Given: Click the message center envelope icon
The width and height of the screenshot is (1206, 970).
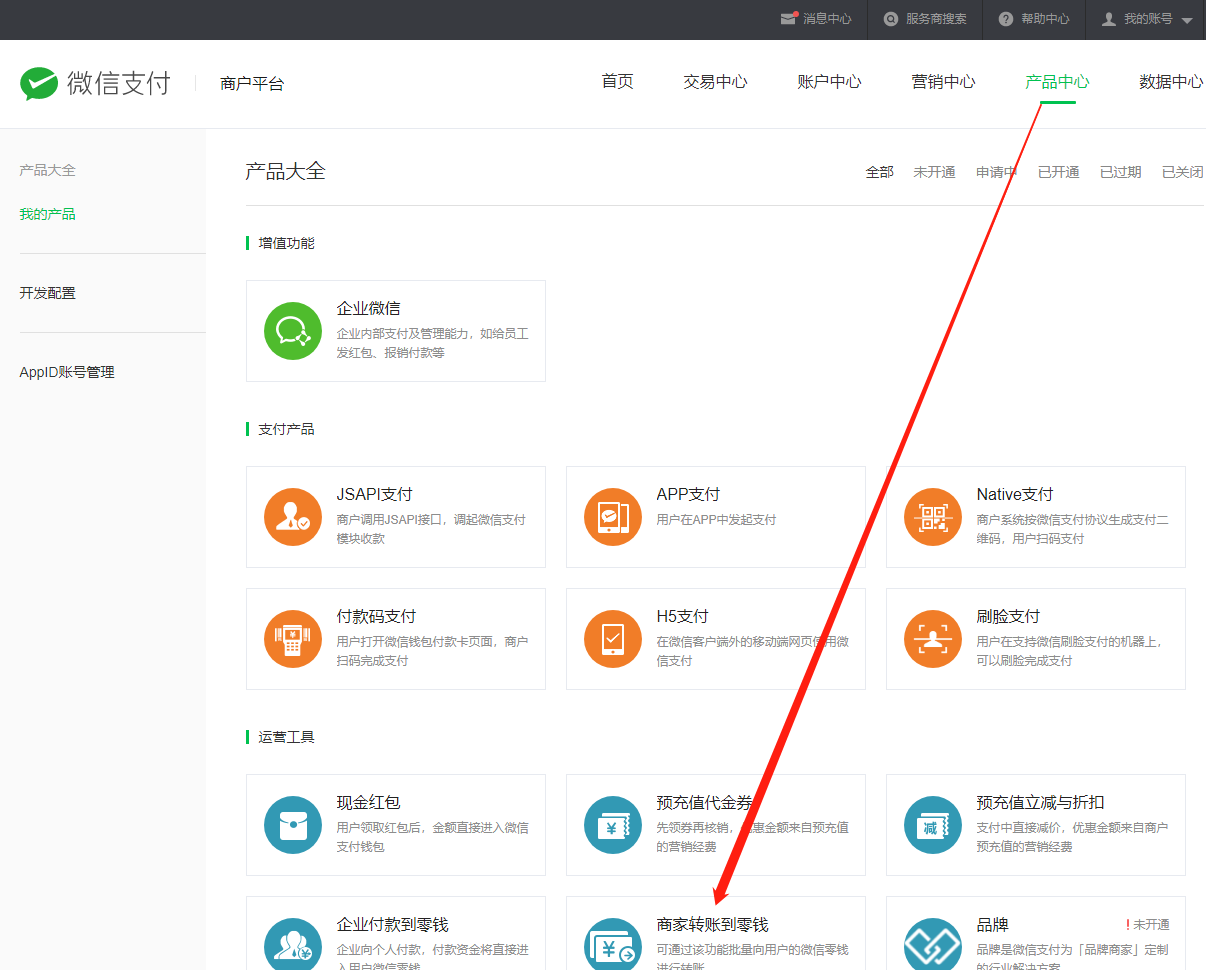Looking at the screenshot, I should (x=789, y=19).
